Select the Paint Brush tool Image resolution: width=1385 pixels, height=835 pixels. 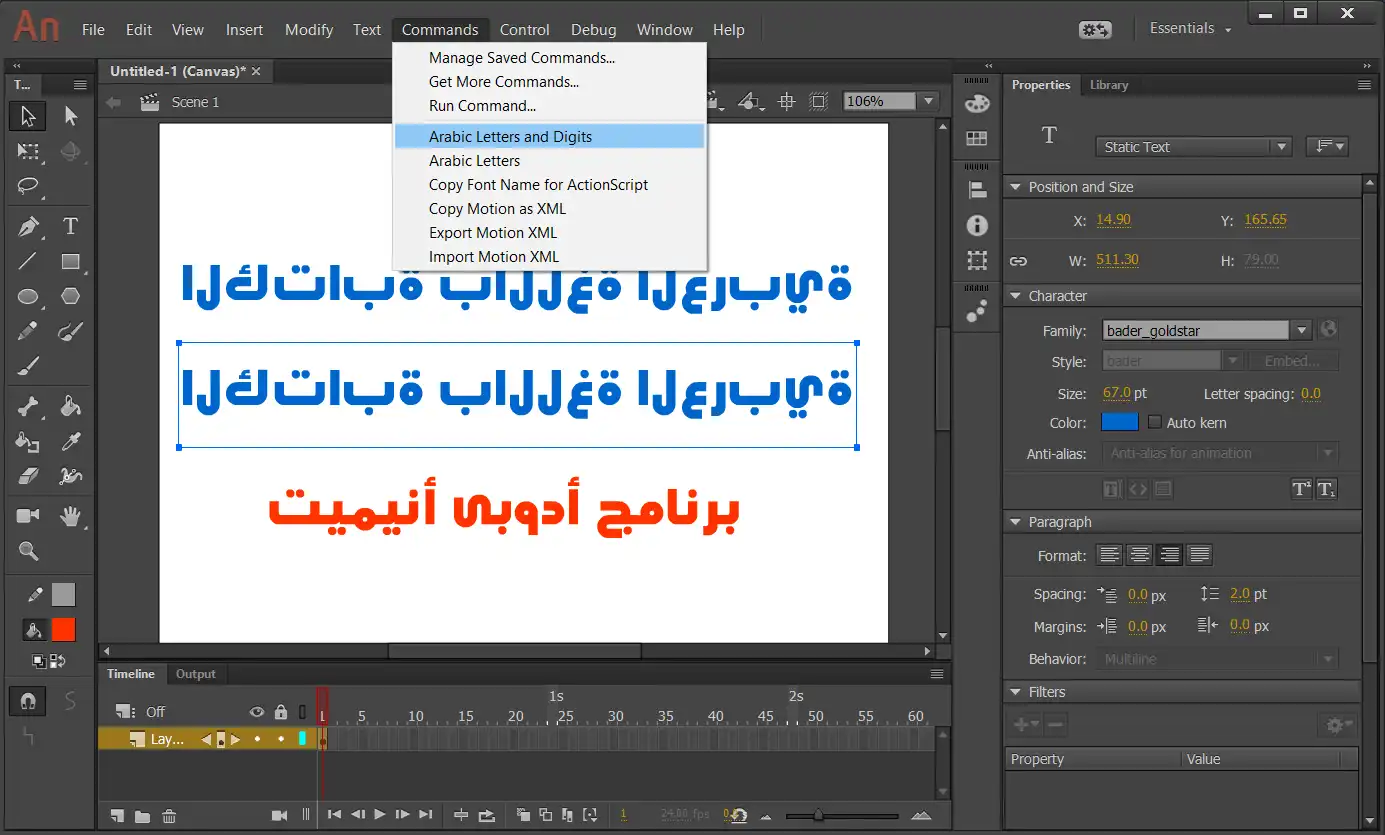(x=70, y=331)
